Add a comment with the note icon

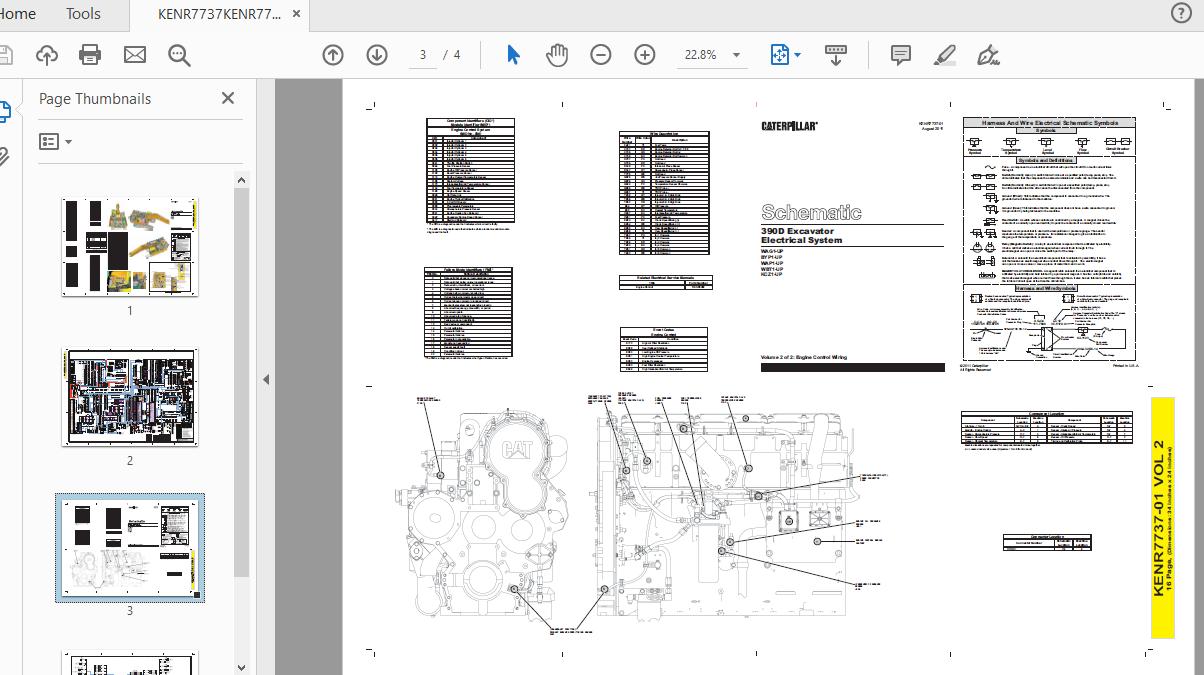click(900, 55)
